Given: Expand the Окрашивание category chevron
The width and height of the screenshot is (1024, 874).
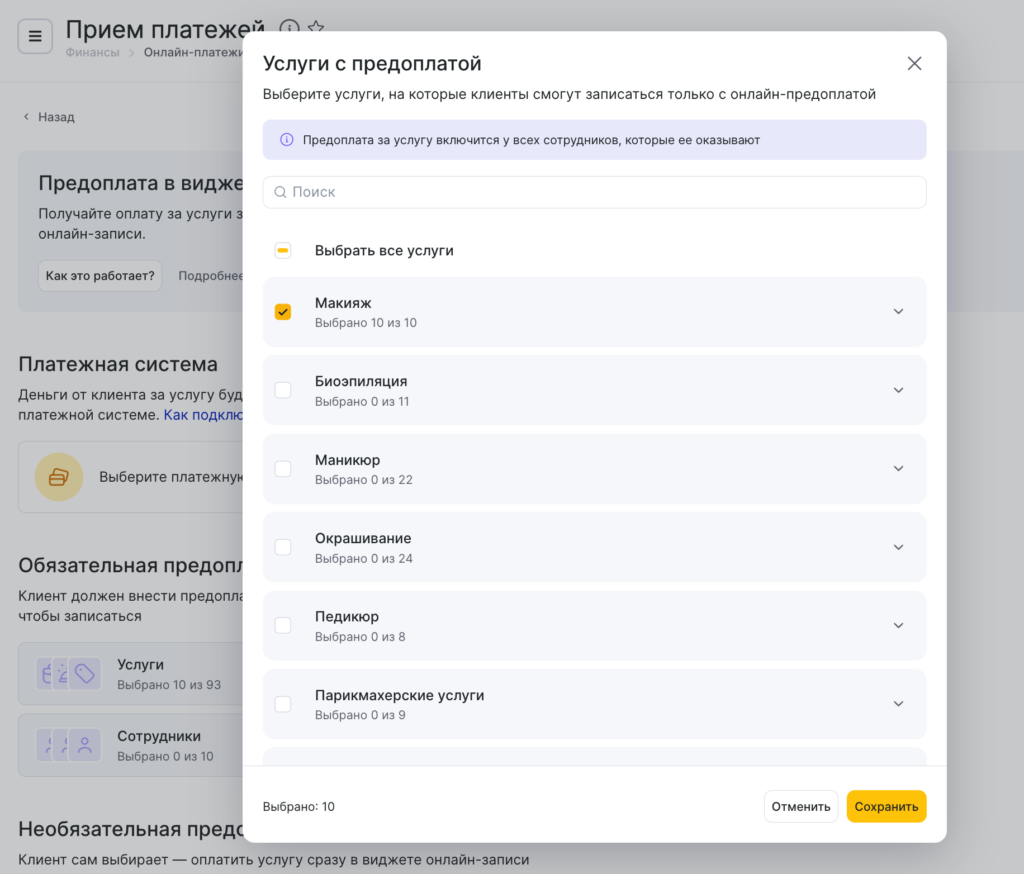Looking at the screenshot, I should tap(898, 547).
